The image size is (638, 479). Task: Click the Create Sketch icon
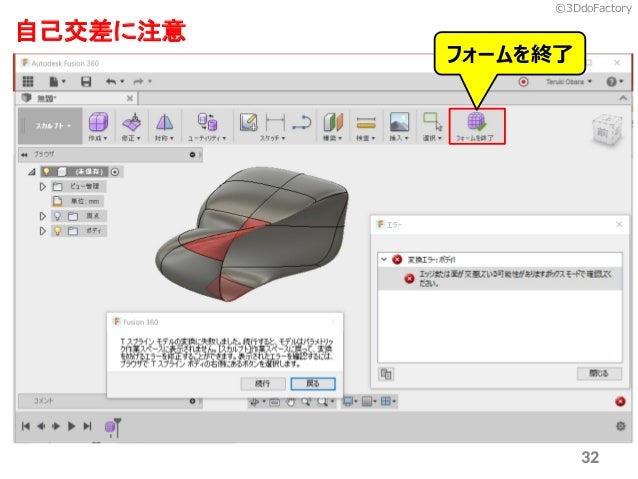click(249, 122)
